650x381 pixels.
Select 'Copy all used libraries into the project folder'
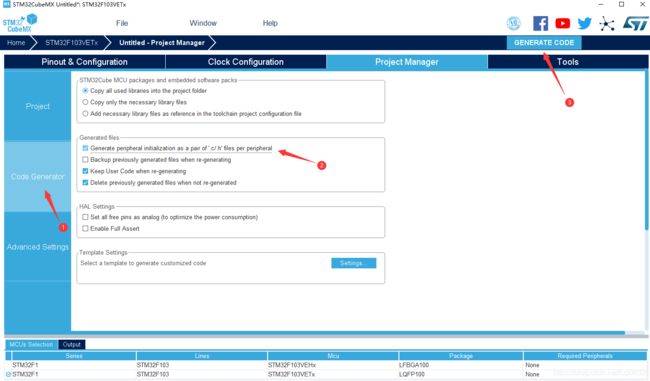point(85,90)
